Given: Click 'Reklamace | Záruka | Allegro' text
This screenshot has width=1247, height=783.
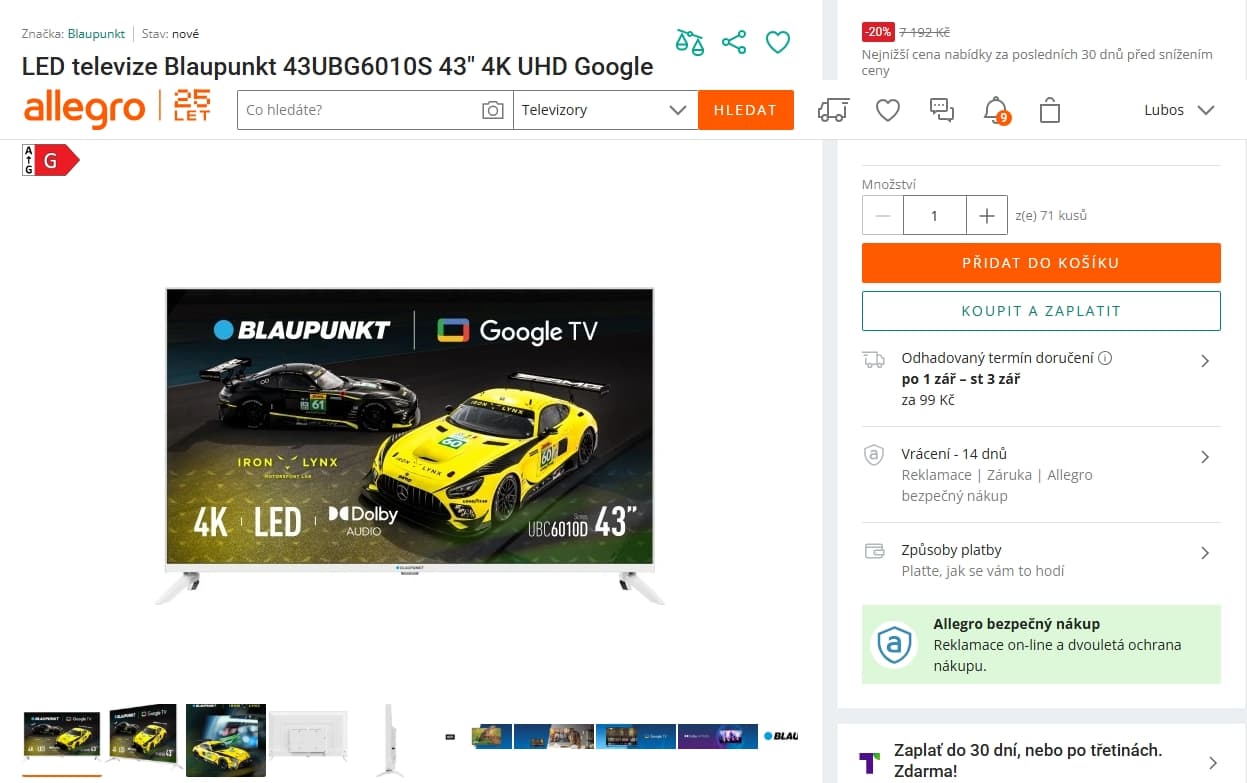Looking at the screenshot, I should coord(997,475).
